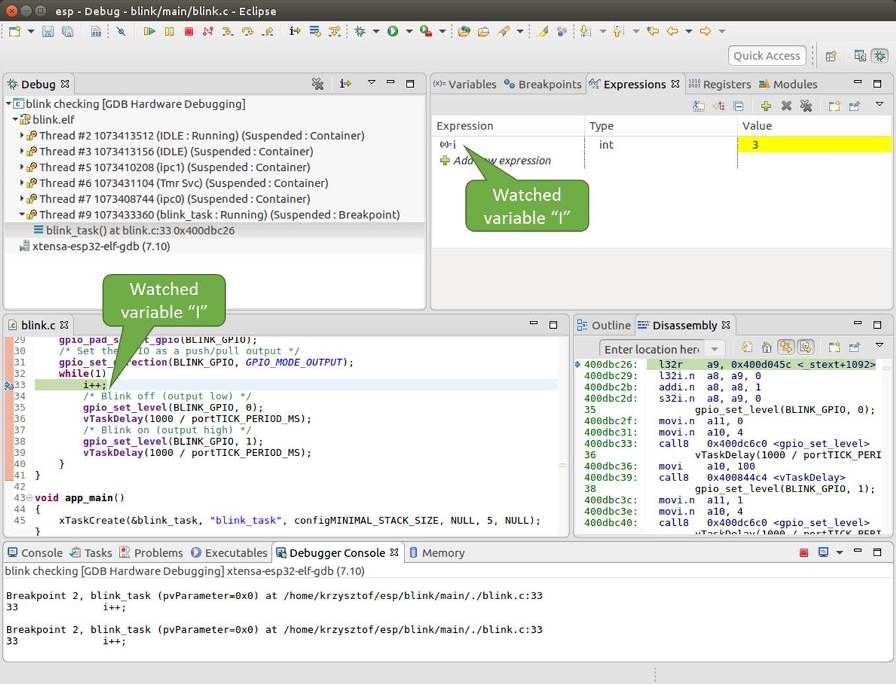Resume program execution with the green Resume icon
Screen dimensions: 896x684
[149, 31]
